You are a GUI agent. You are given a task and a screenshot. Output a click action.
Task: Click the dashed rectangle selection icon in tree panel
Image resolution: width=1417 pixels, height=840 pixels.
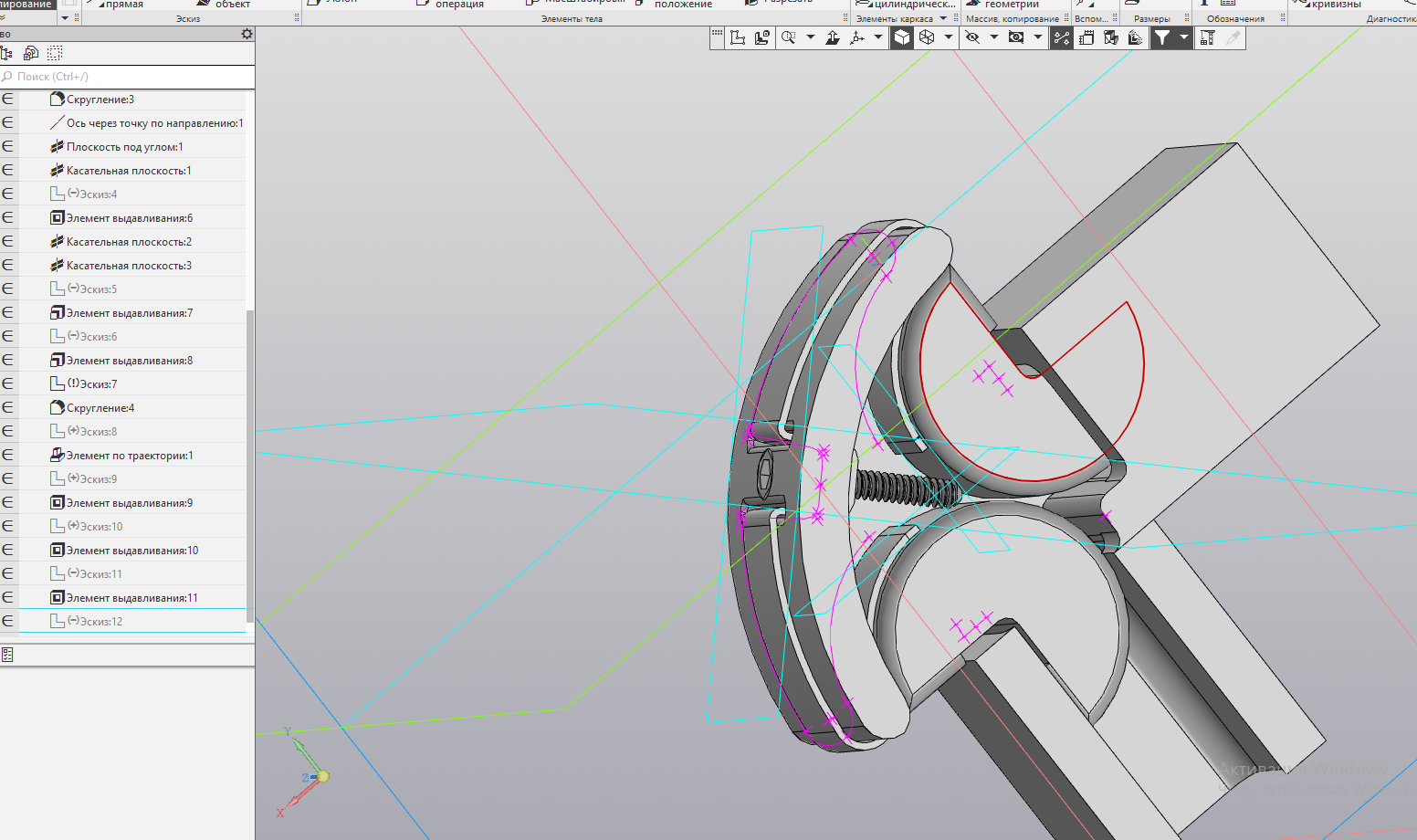[55, 54]
